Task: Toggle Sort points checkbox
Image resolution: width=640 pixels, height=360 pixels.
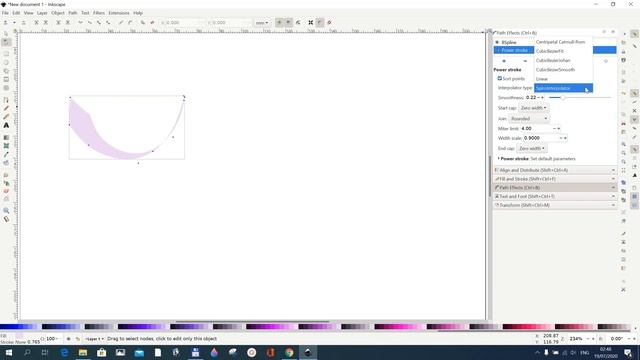Action: point(500,78)
